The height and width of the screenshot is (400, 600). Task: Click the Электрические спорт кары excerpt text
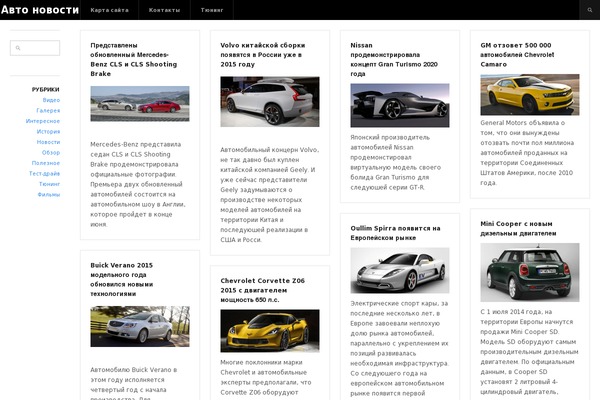399,348
